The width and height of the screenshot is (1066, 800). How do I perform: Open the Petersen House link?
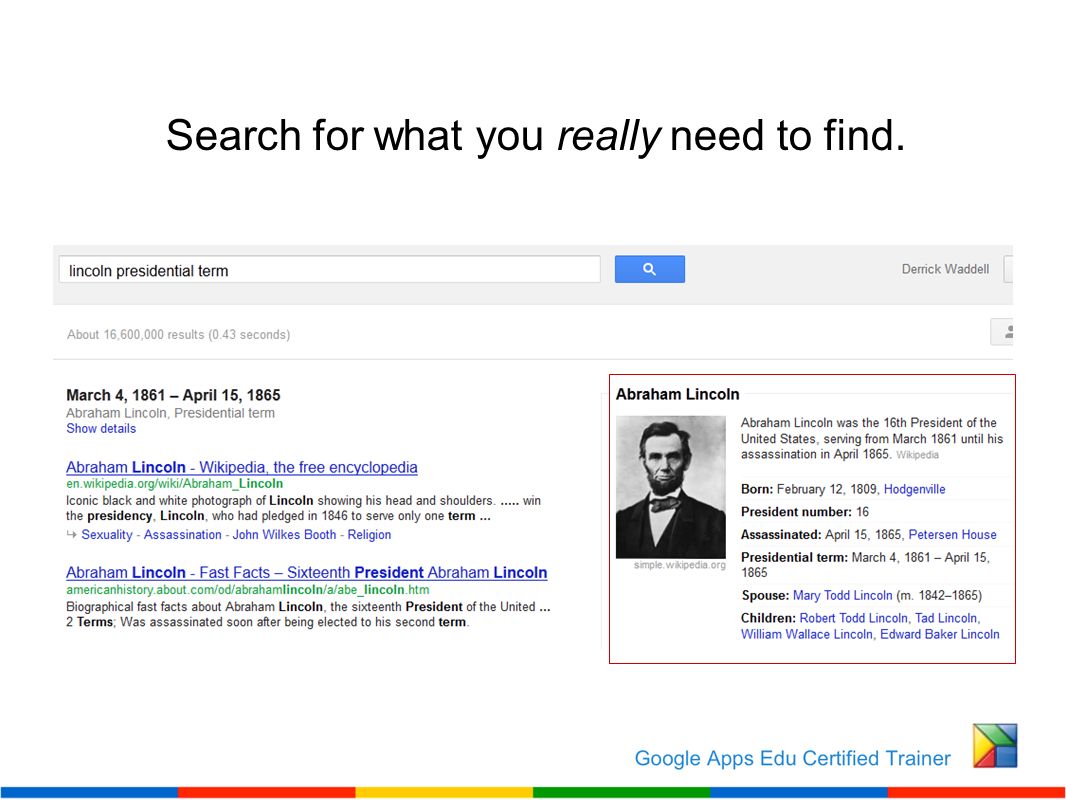click(x=952, y=534)
